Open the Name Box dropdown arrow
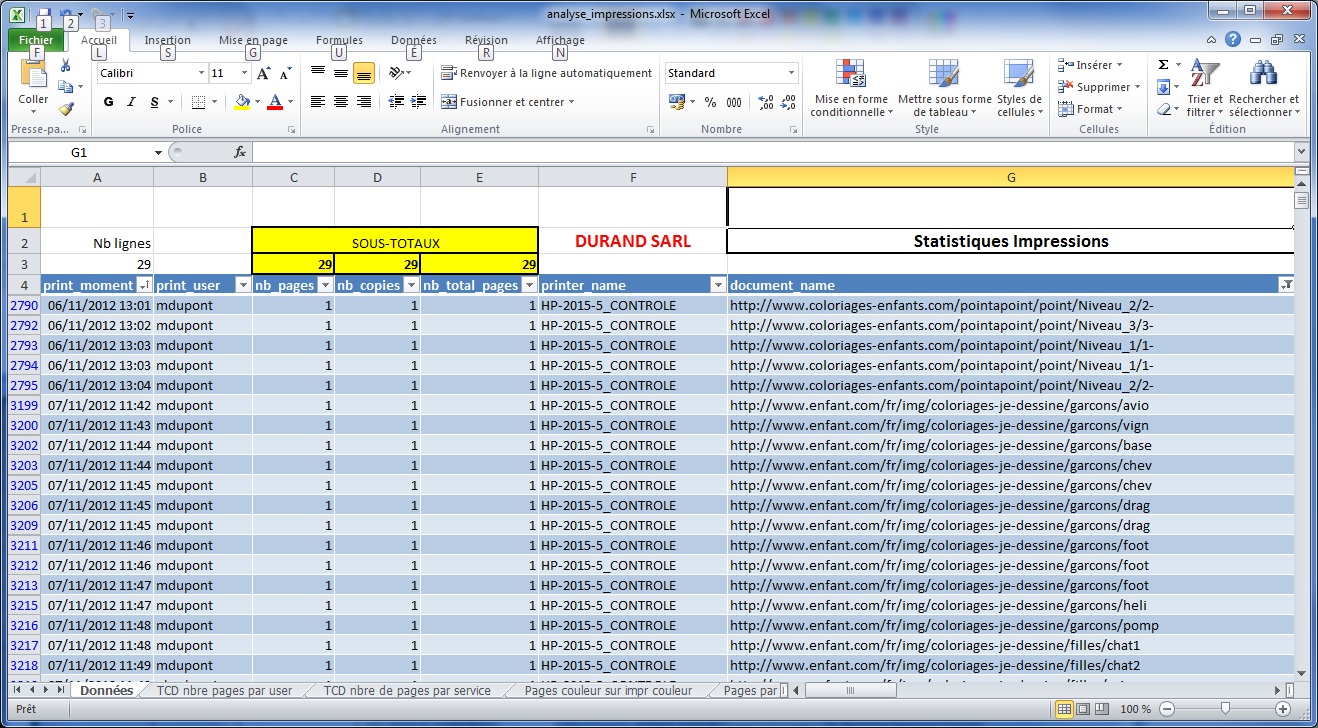 (x=158, y=153)
